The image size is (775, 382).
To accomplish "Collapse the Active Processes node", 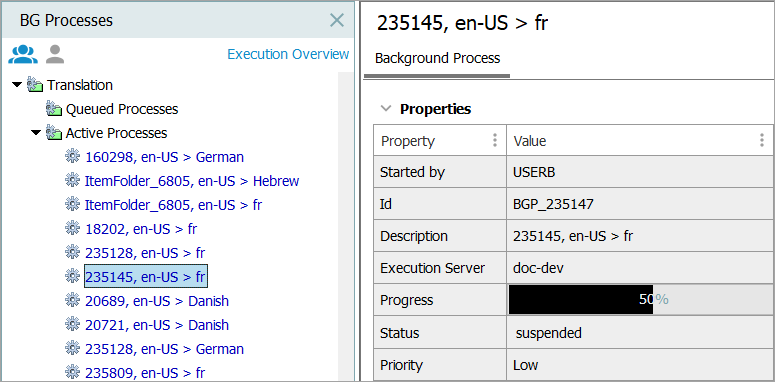I will (36, 133).
